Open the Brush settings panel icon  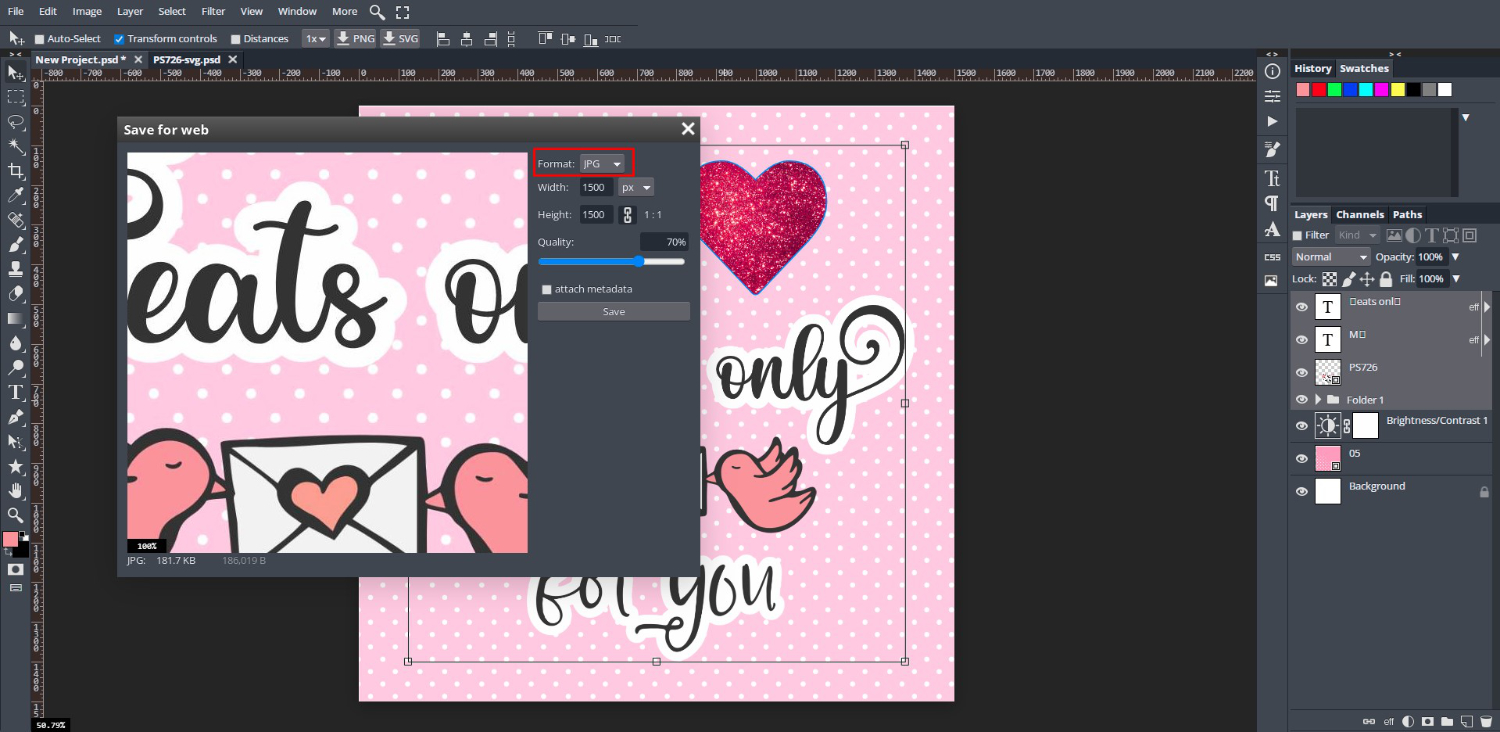1272,149
